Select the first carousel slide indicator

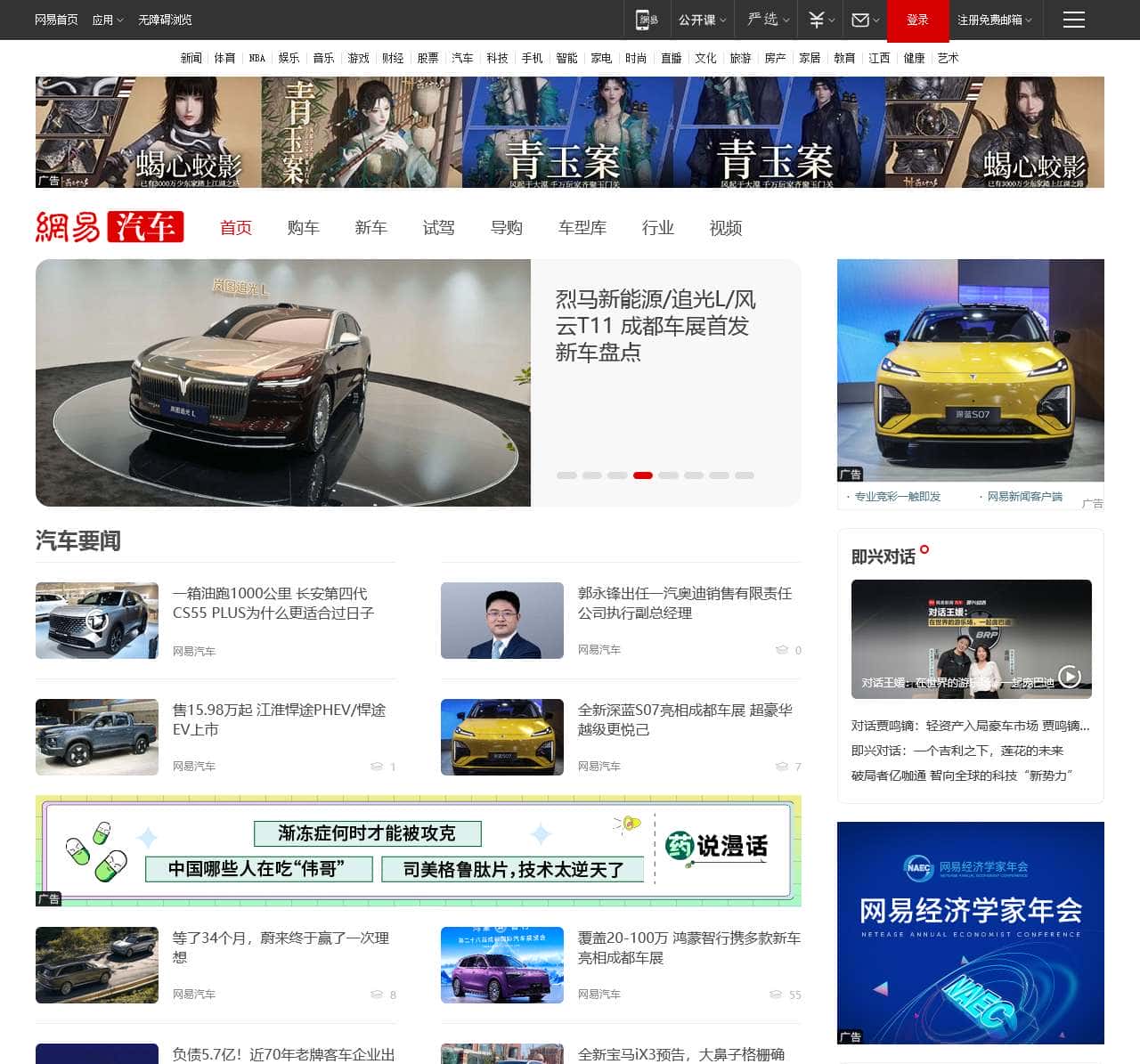coord(566,475)
